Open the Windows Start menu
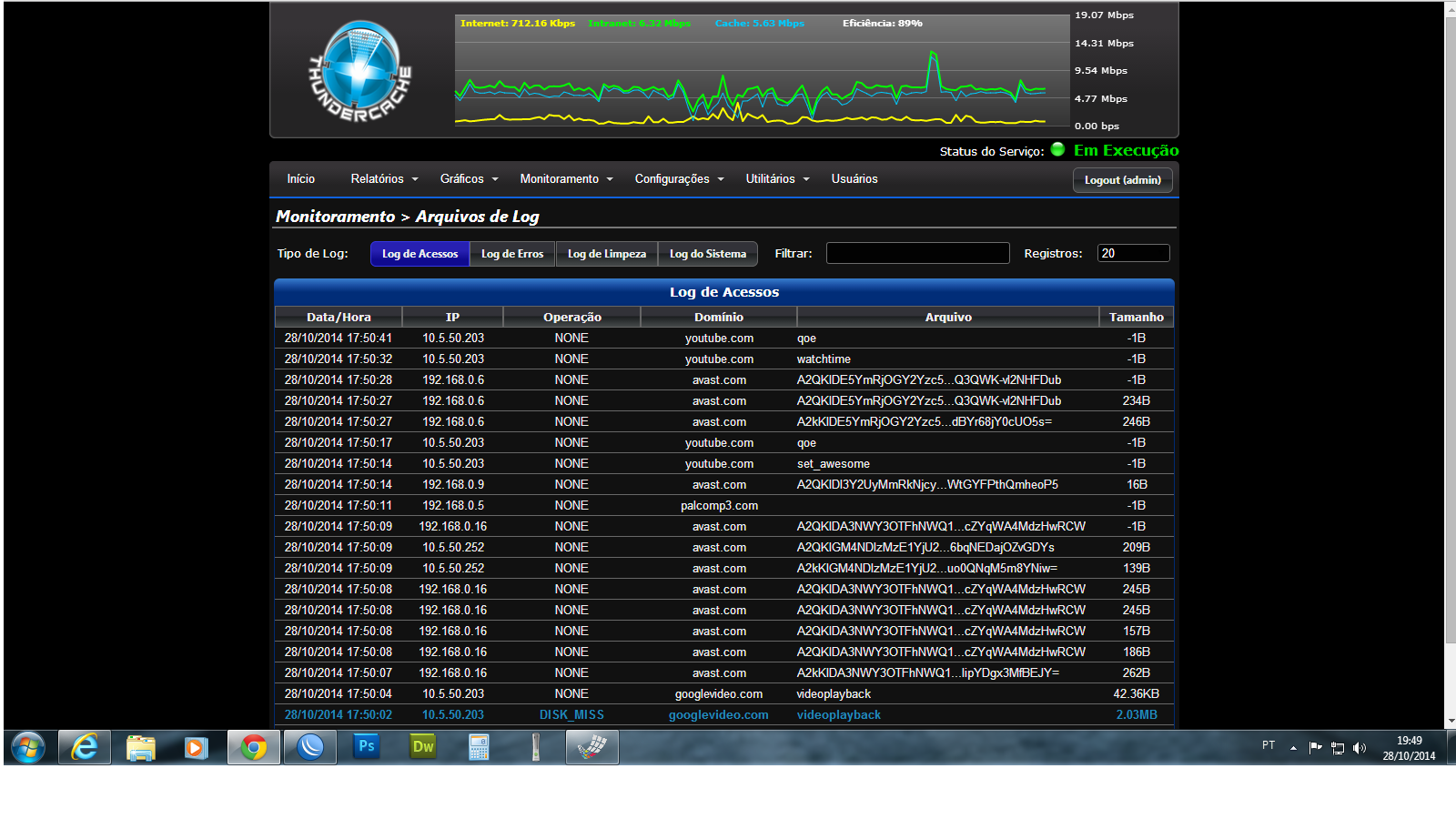Viewport: 1456px width, 819px height. [x=28, y=748]
